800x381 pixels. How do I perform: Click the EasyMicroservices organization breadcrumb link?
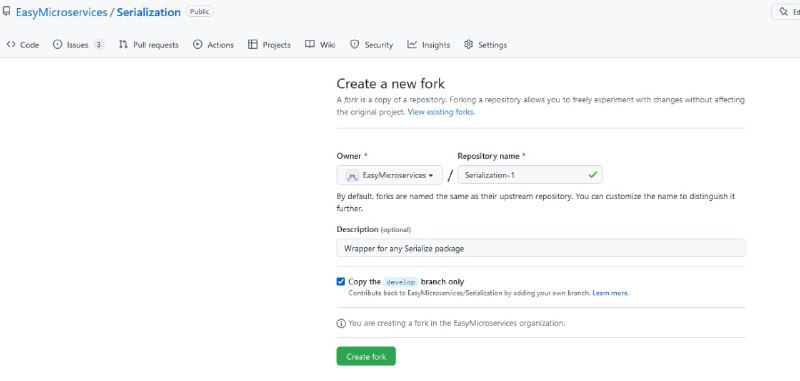point(62,12)
